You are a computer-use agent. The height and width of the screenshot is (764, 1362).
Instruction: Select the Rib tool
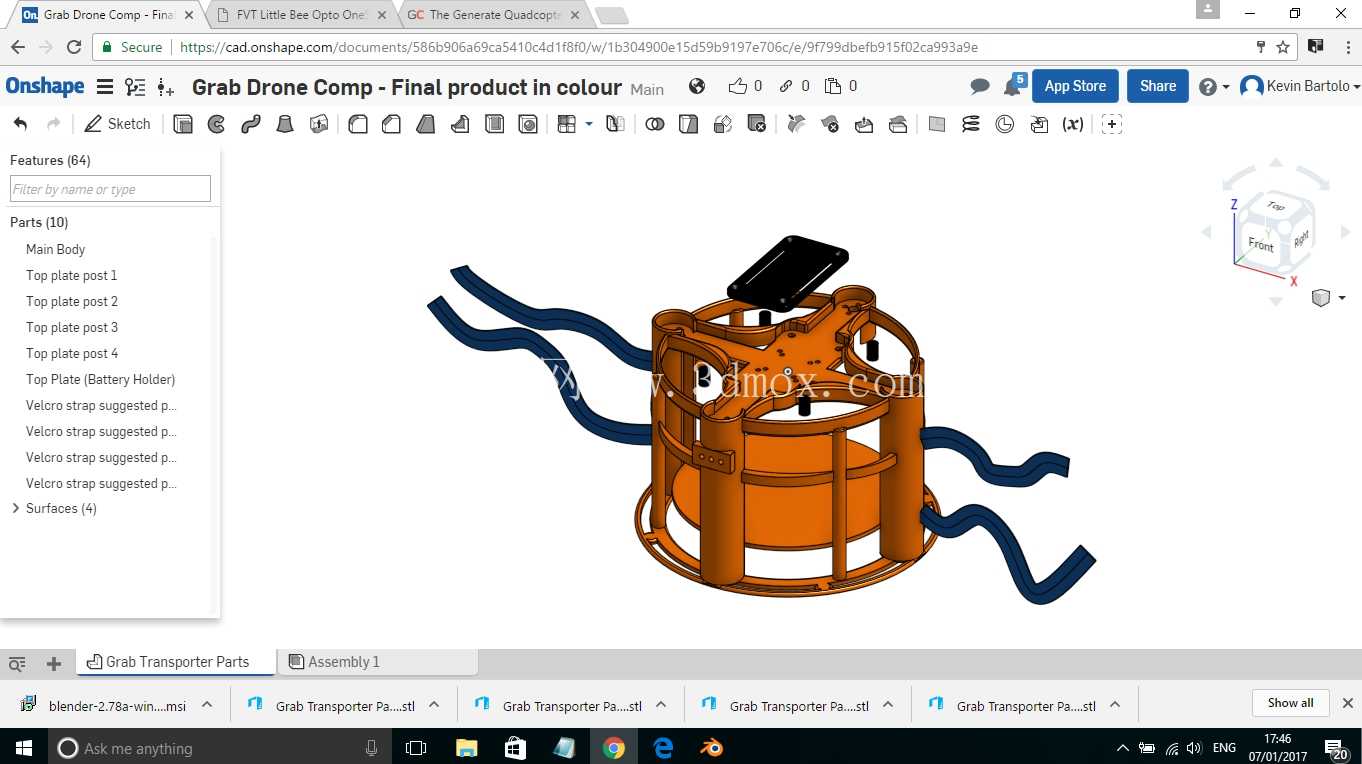460,124
